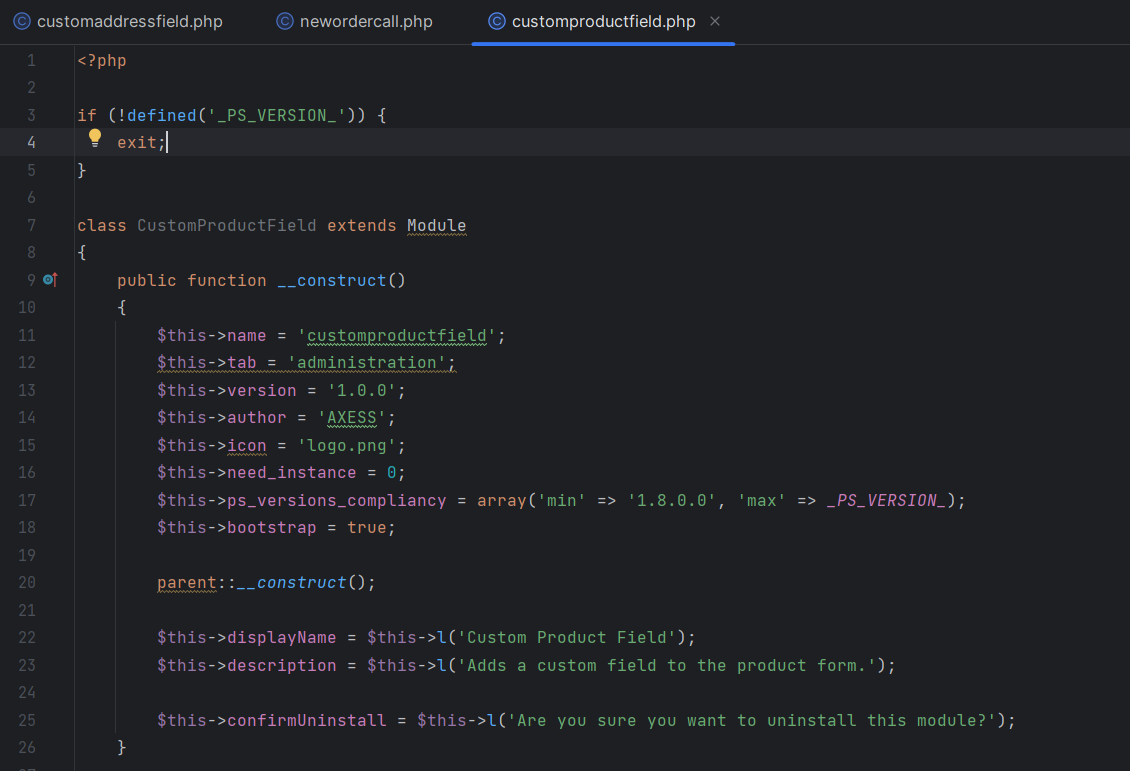
Task: Click line number 7 in the gutter
Action: (x=31, y=225)
